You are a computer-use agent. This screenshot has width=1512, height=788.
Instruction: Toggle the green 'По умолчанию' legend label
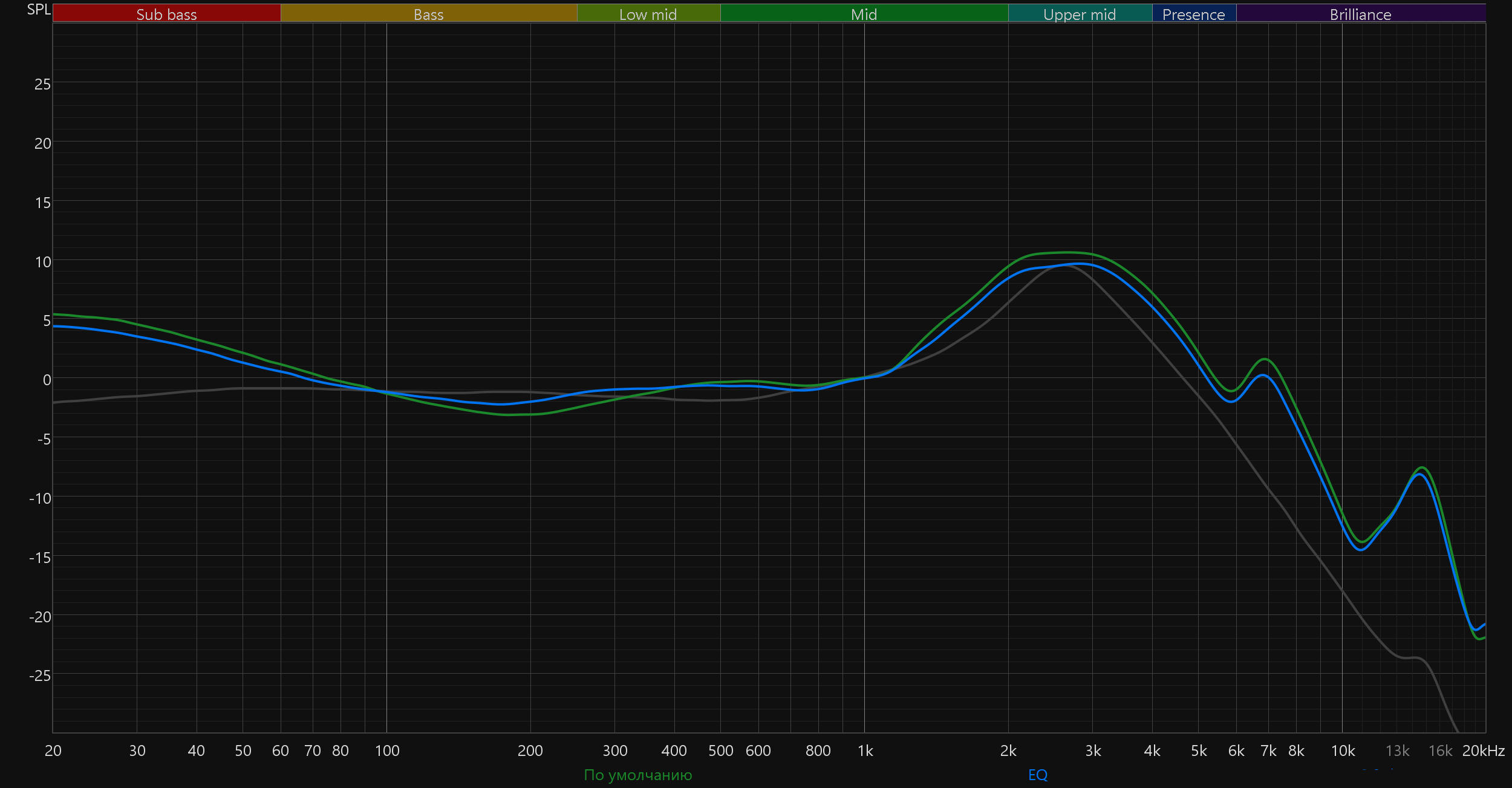click(x=637, y=775)
